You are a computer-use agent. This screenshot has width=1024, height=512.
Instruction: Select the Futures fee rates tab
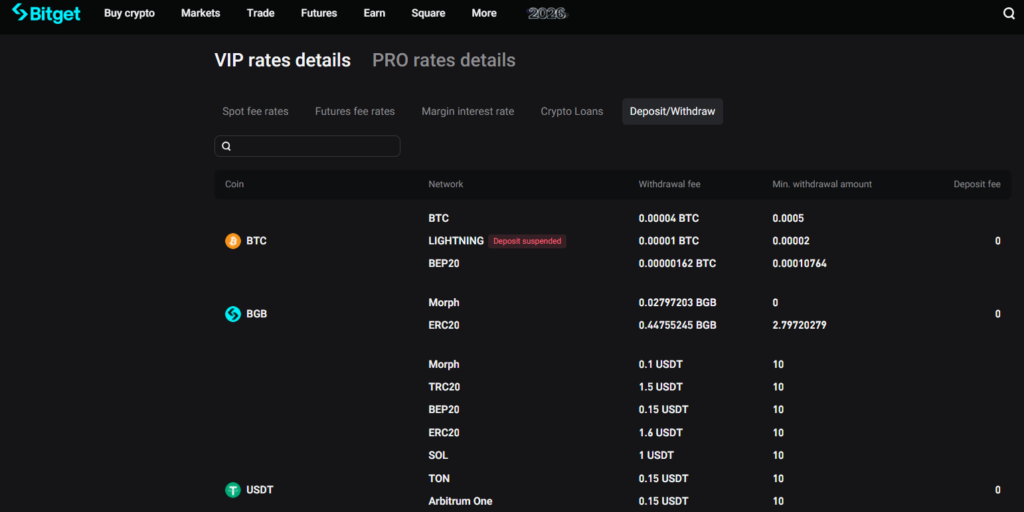click(x=354, y=111)
